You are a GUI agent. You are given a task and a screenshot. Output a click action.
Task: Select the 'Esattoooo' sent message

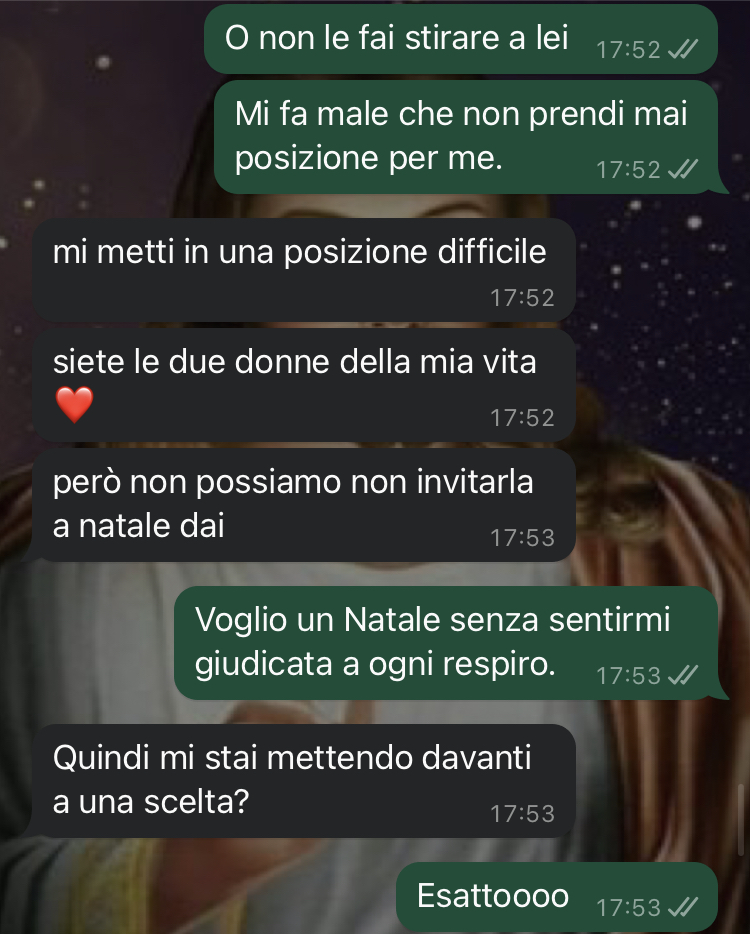557,896
